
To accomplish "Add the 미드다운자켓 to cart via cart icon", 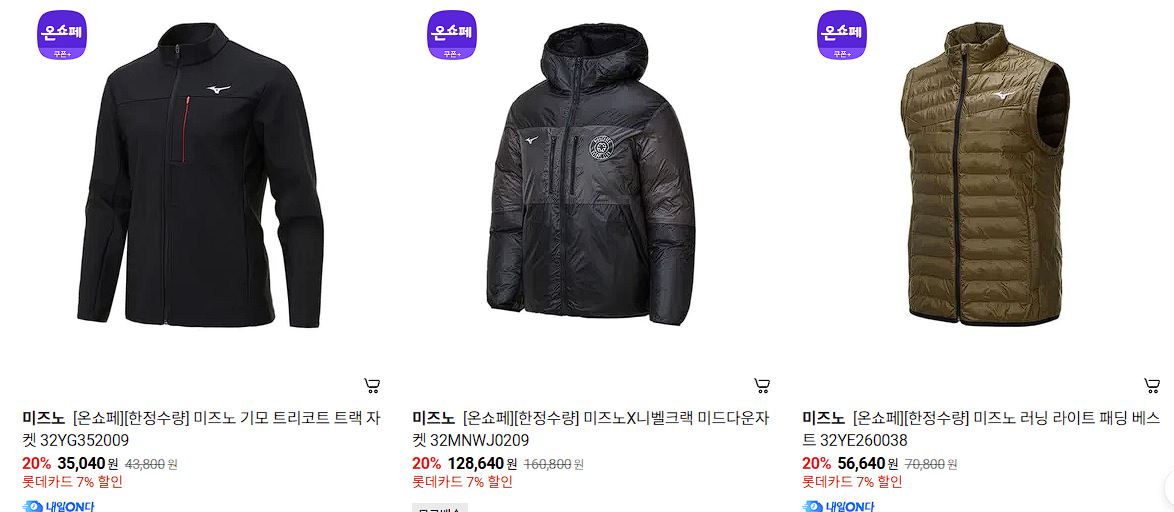I will 762,386.
